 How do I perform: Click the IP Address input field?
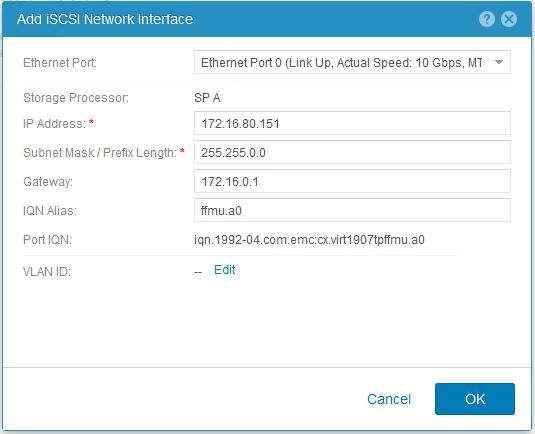click(x=352, y=123)
